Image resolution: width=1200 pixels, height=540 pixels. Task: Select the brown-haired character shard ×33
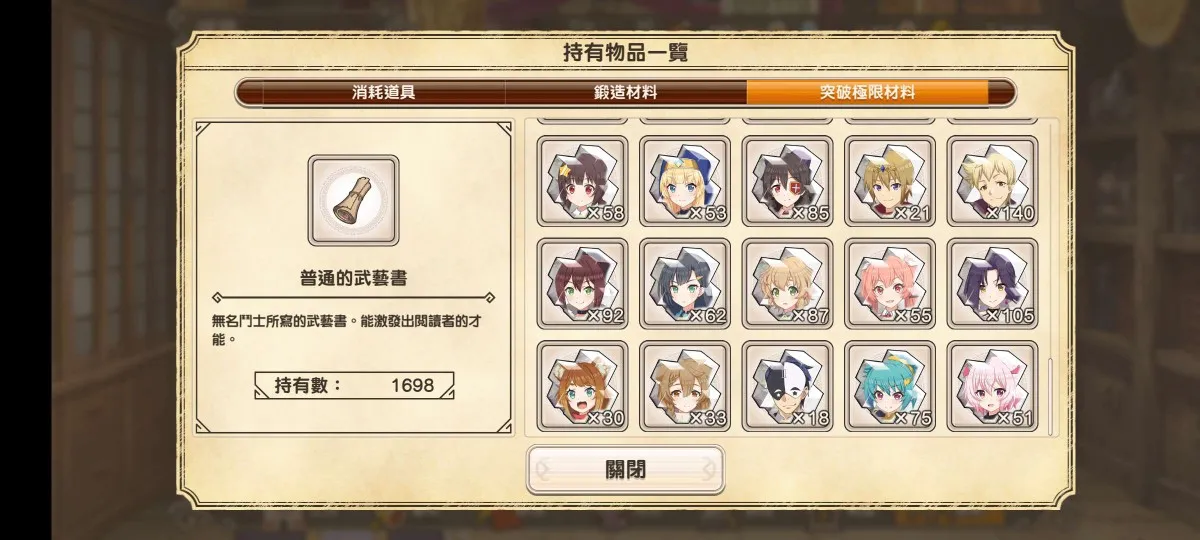[685, 386]
